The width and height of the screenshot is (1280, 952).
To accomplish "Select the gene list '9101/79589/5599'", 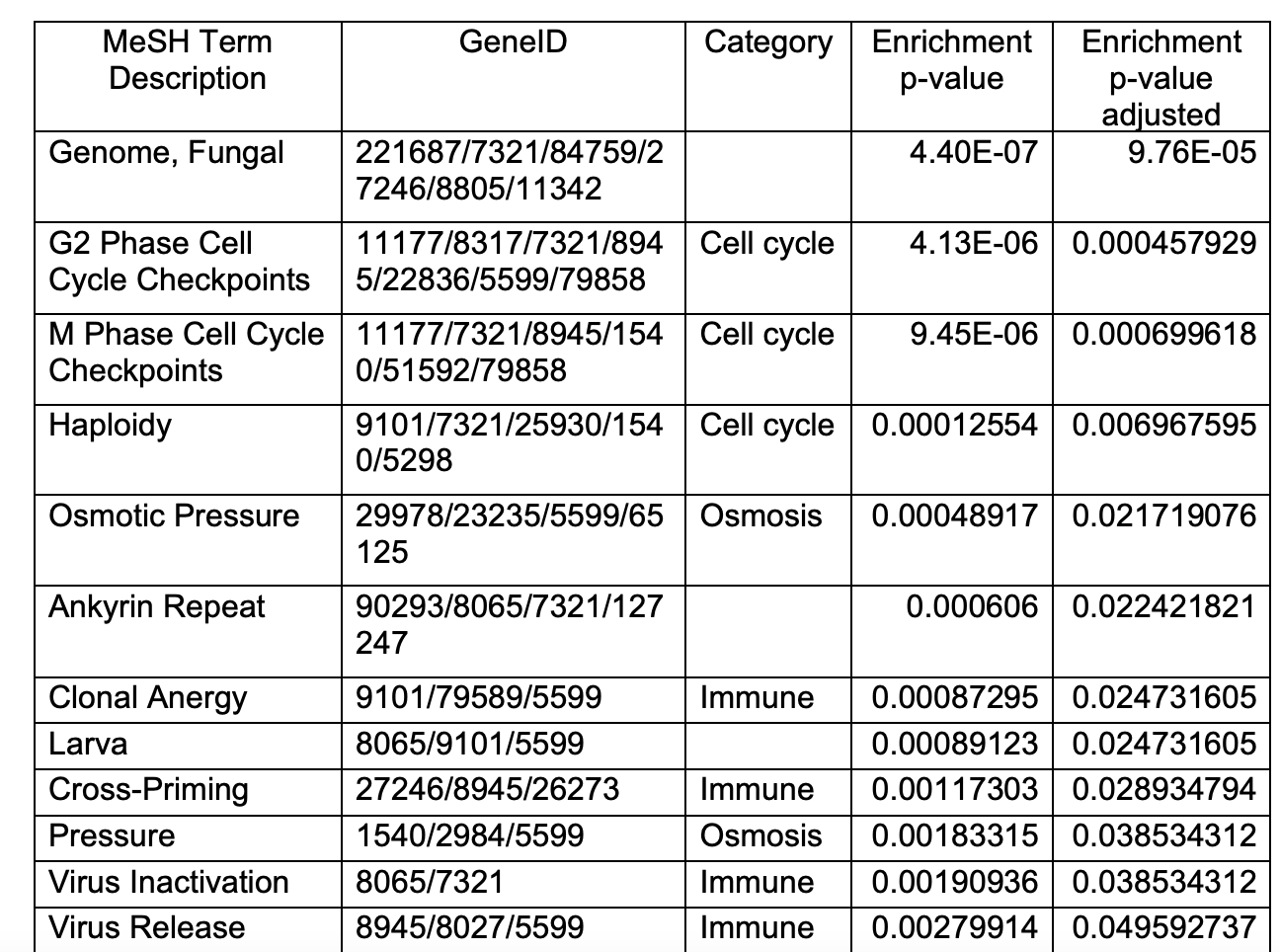I will tap(478, 698).
